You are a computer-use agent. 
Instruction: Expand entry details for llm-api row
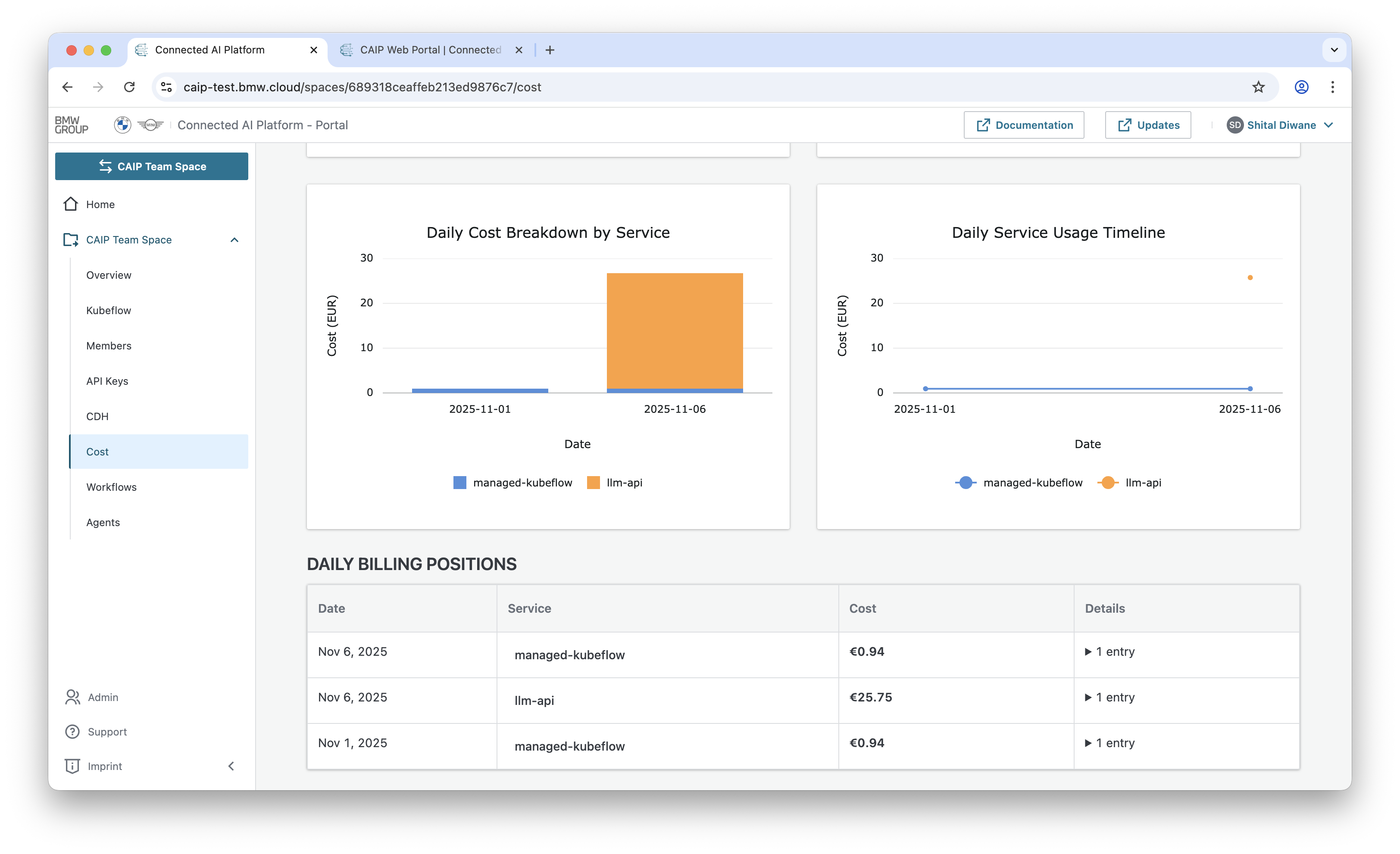[x=1109, y=697]
